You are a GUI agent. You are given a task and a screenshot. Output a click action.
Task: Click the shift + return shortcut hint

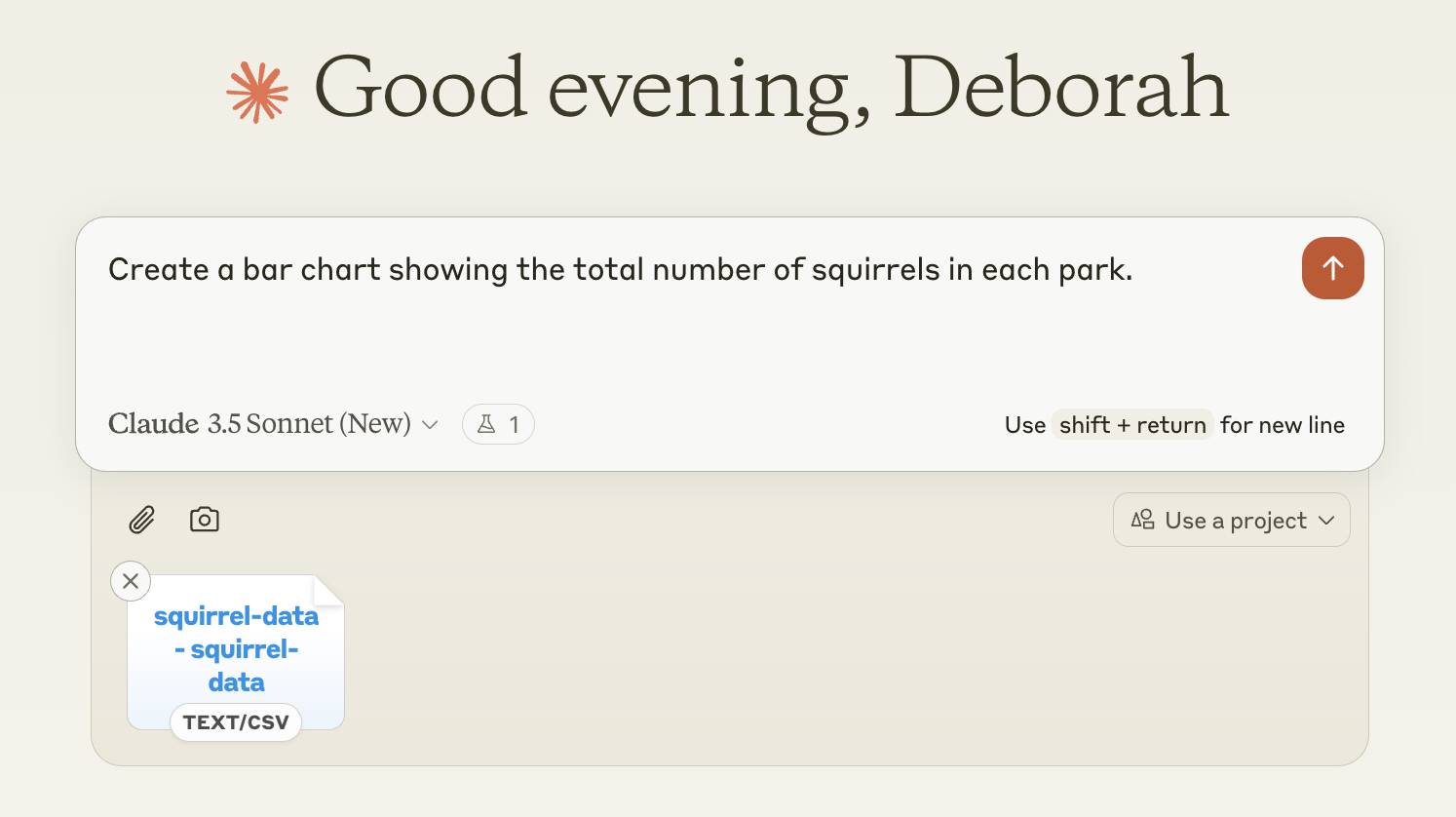[x=1132, y=425]
